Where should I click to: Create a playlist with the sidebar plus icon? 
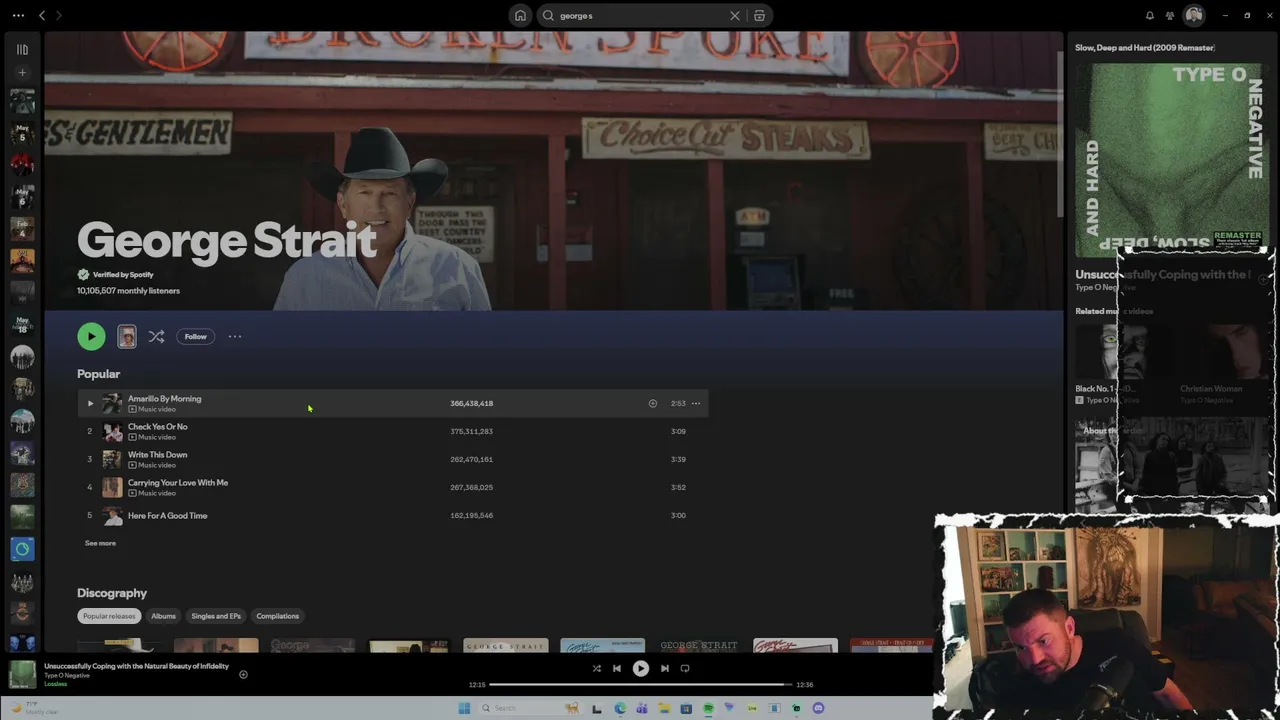tap(22, 72)
